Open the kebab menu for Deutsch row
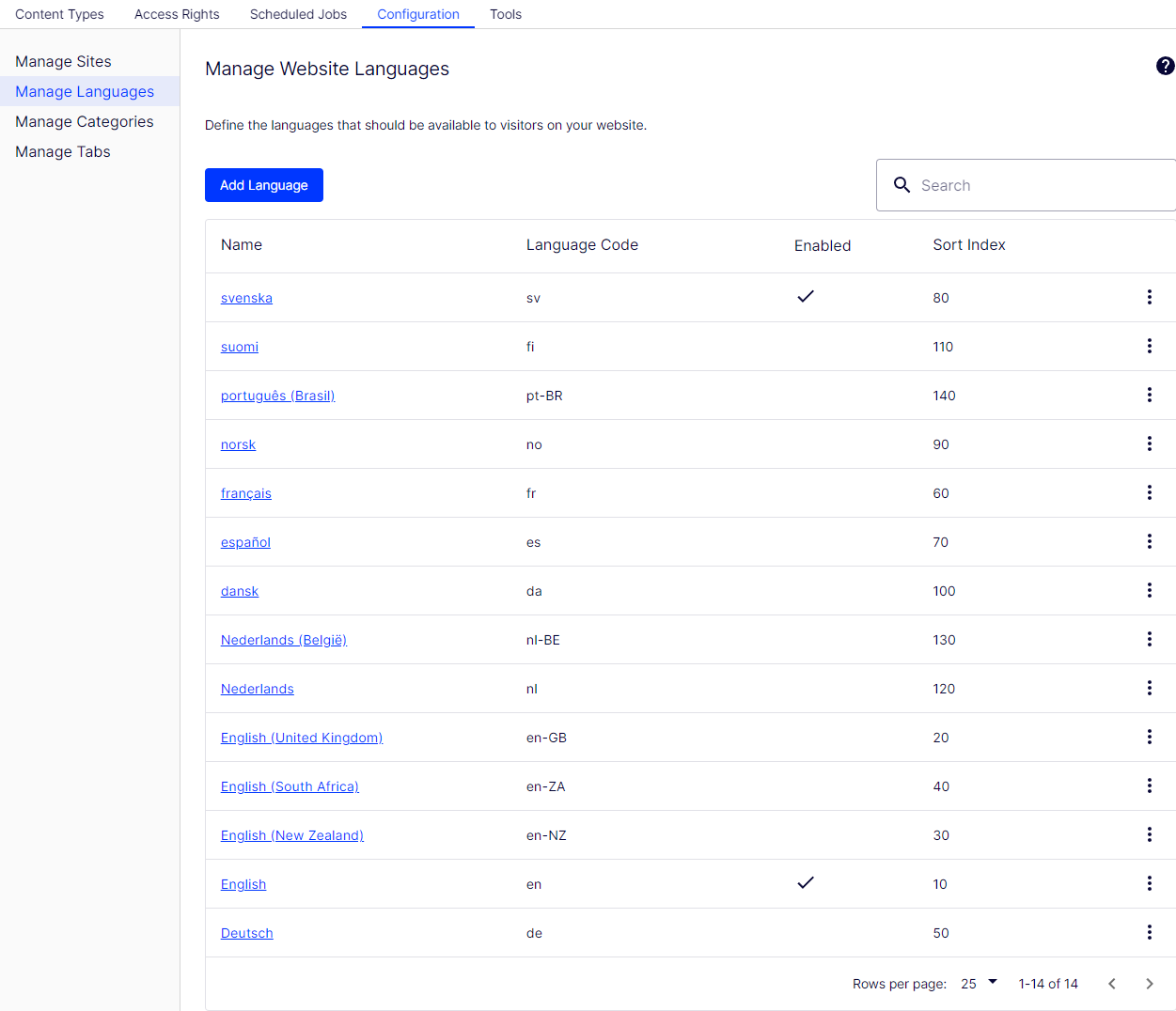 coord(1149,932)
